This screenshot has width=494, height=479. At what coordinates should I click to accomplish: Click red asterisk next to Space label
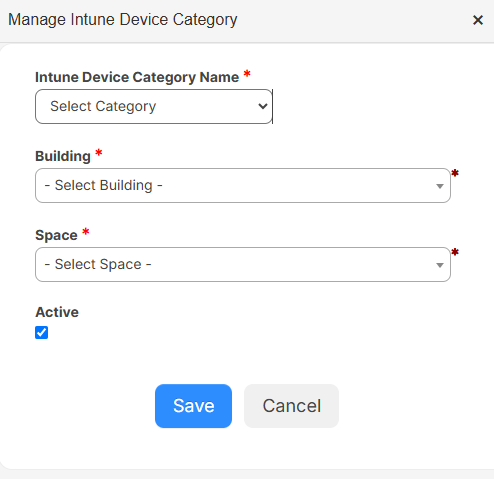(x=86, y=232)
